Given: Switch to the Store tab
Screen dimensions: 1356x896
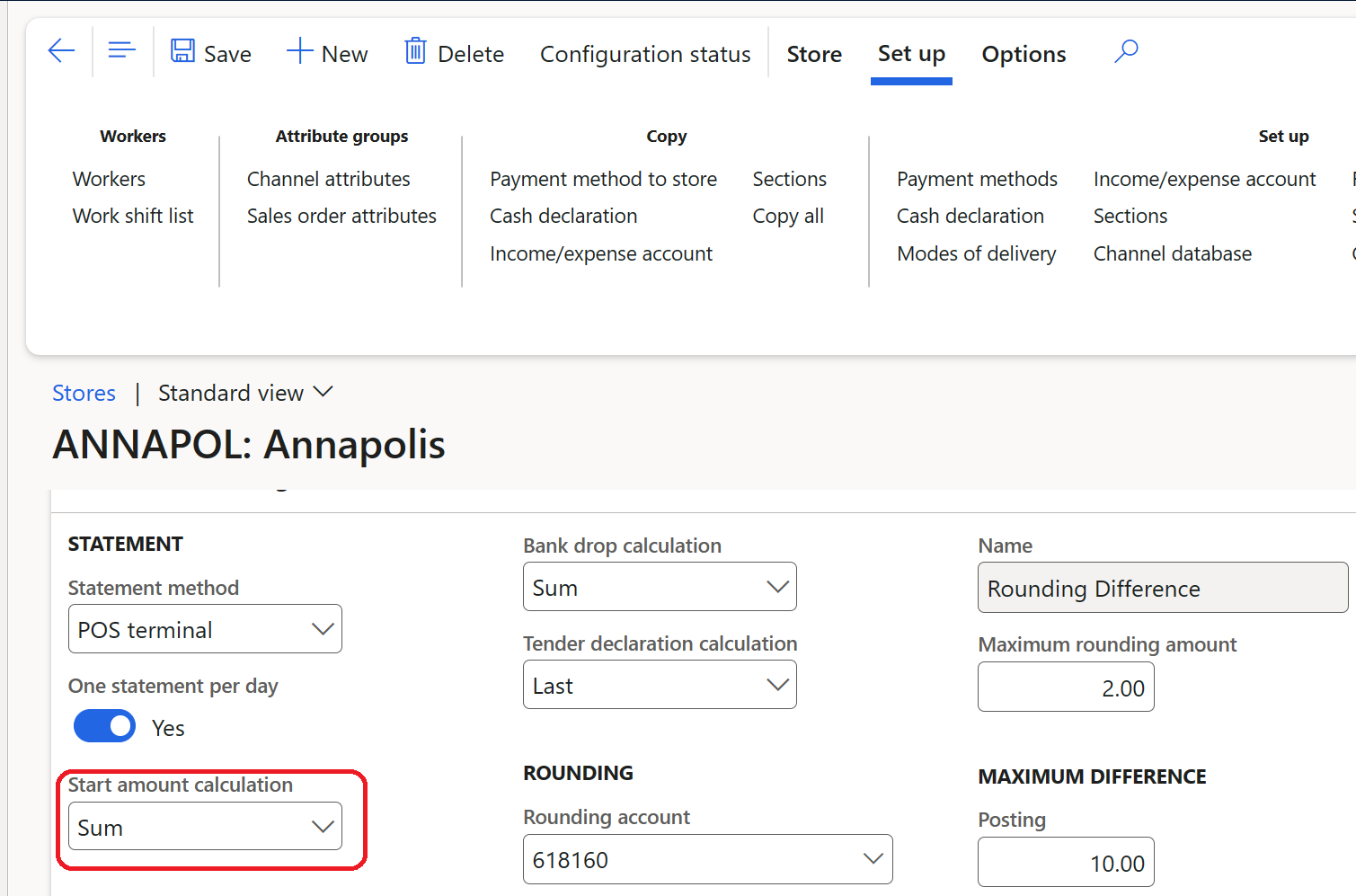Looking at the screenshot, I should [x=813, y=54].
